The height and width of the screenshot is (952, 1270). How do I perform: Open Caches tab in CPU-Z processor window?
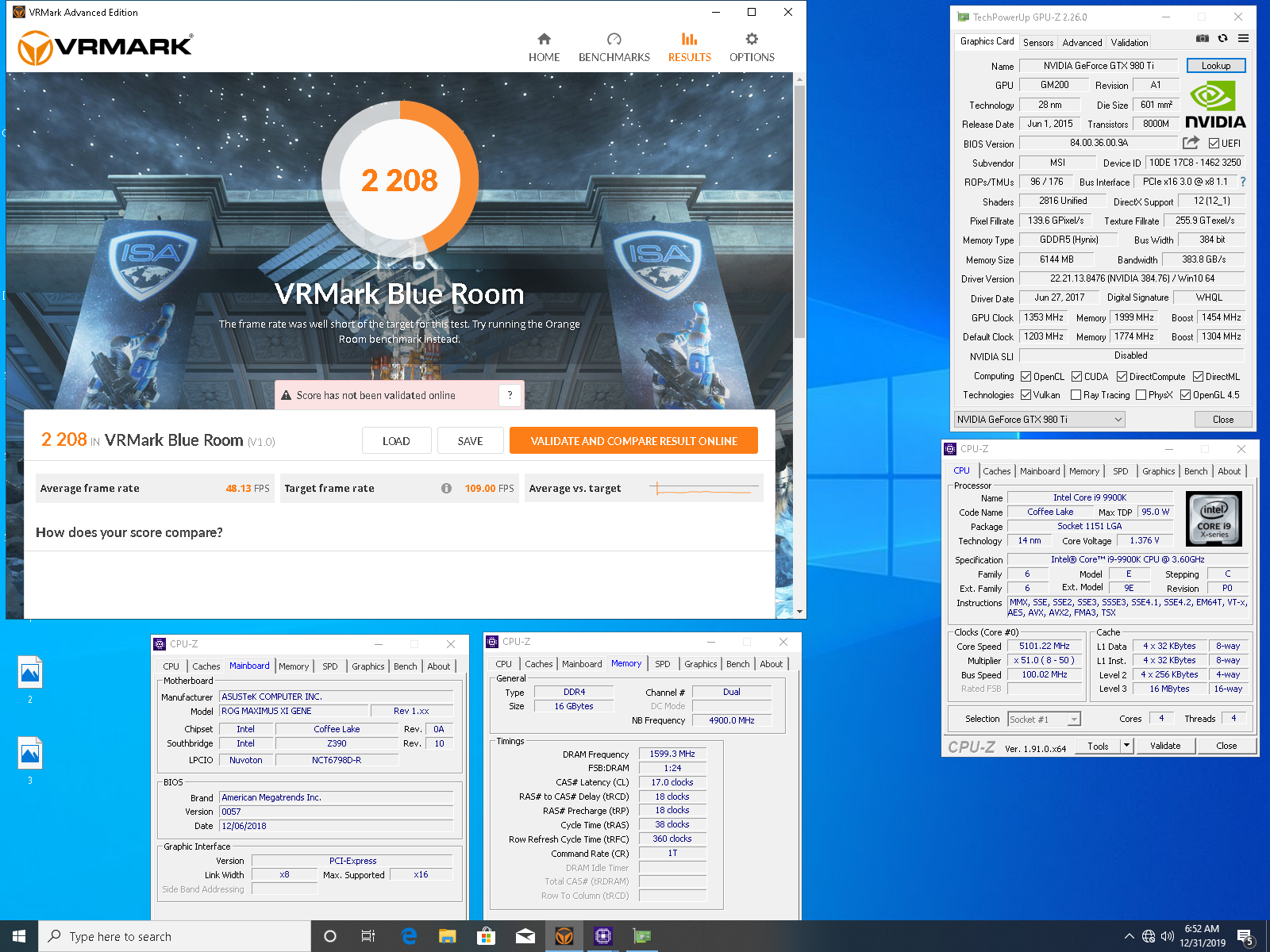click(x=997, y=471)
